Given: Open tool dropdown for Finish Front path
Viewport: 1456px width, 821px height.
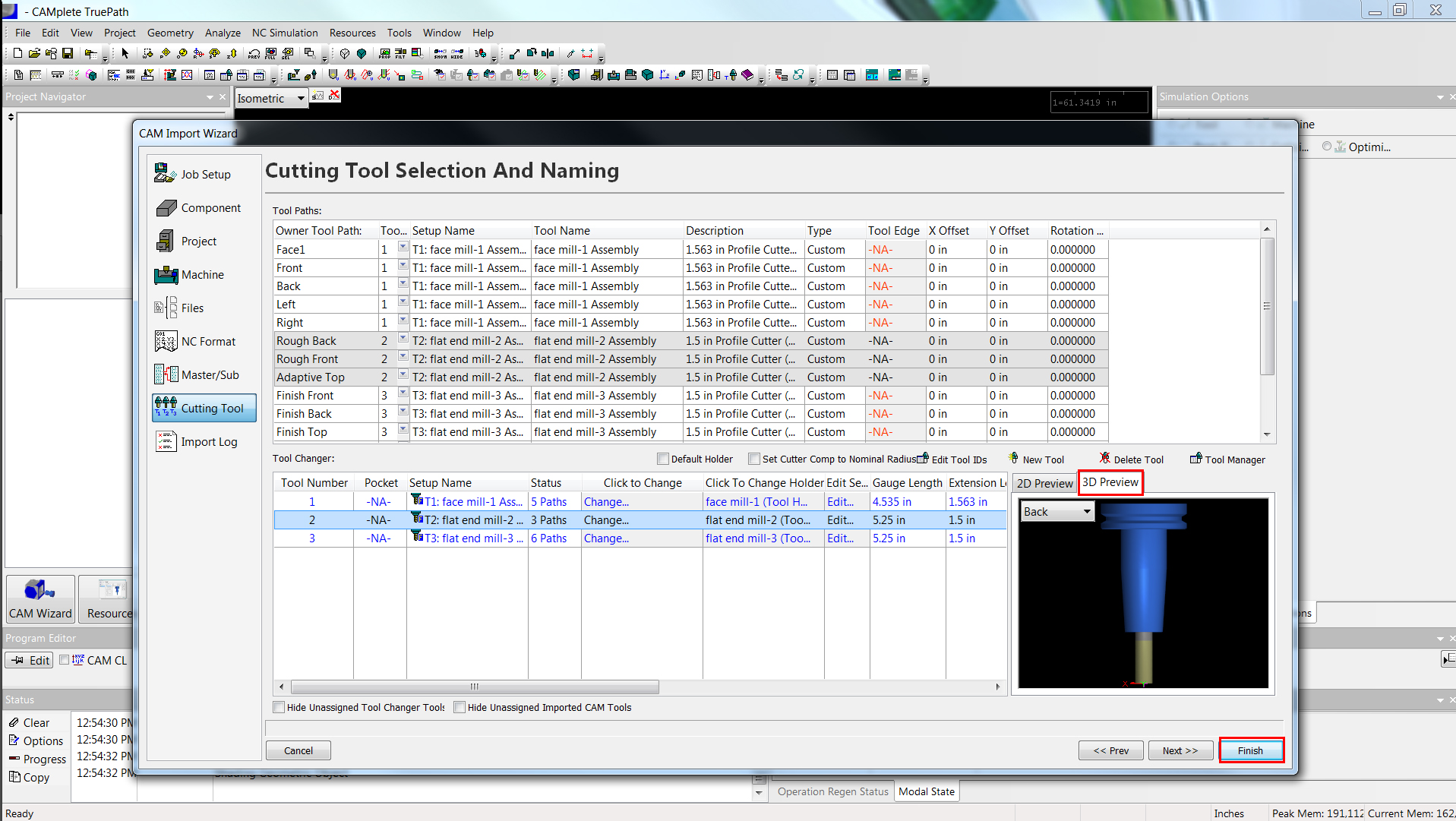Looking at the screenshot, I should [x=403, y=393].
